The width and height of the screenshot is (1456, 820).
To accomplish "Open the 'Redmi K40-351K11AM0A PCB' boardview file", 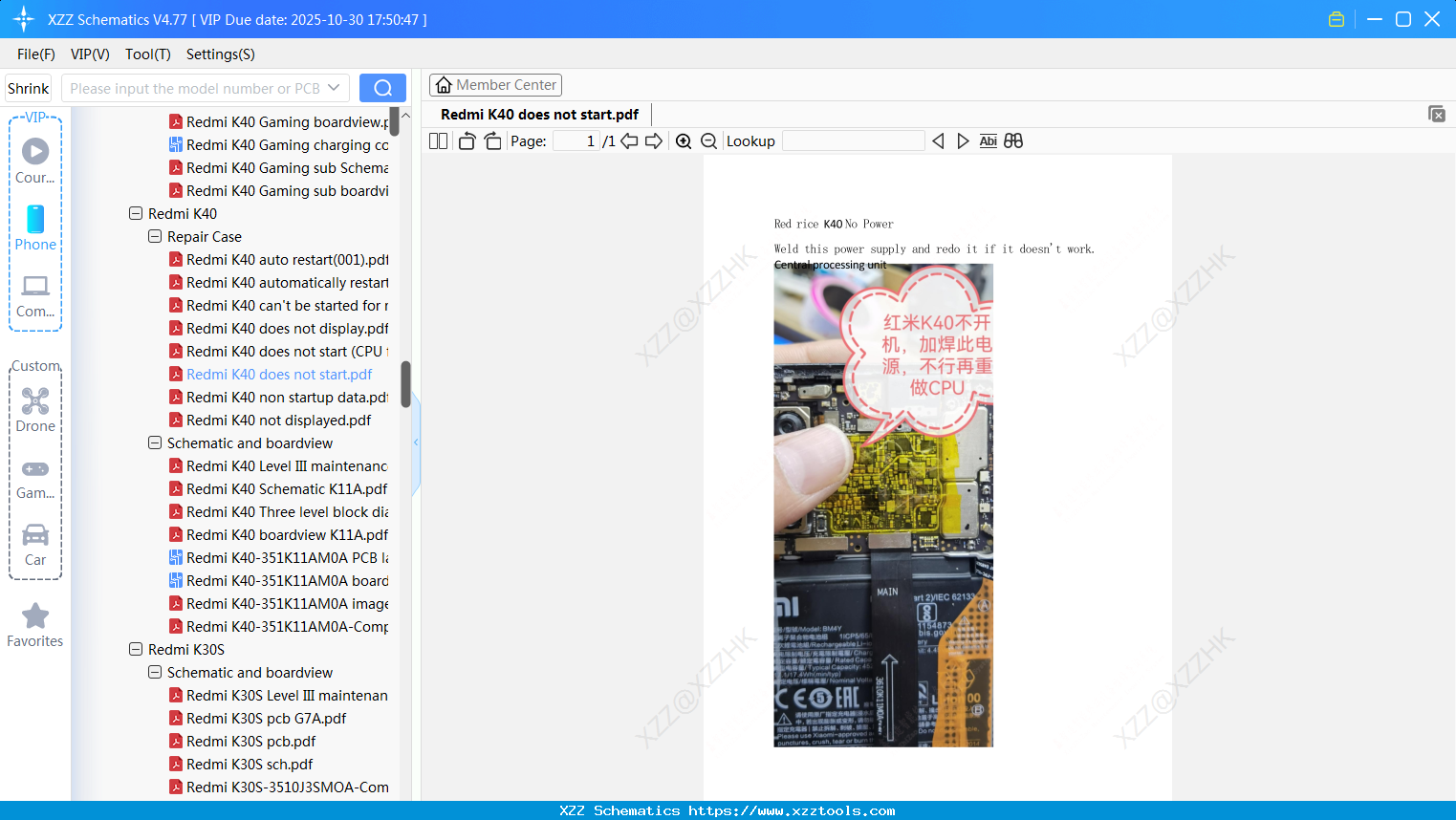I will tap(279, 558).
